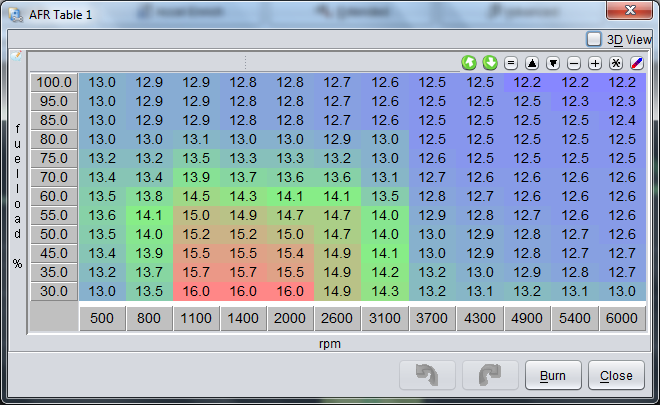Select the 13.6 cell at 55.0 load, 500 rpm
660x405 pixels.
[x=102, y=216]
